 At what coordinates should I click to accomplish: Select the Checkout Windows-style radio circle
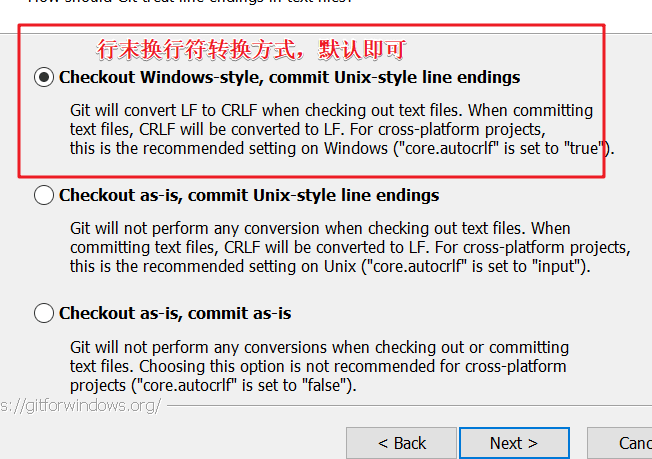[44, 77]
